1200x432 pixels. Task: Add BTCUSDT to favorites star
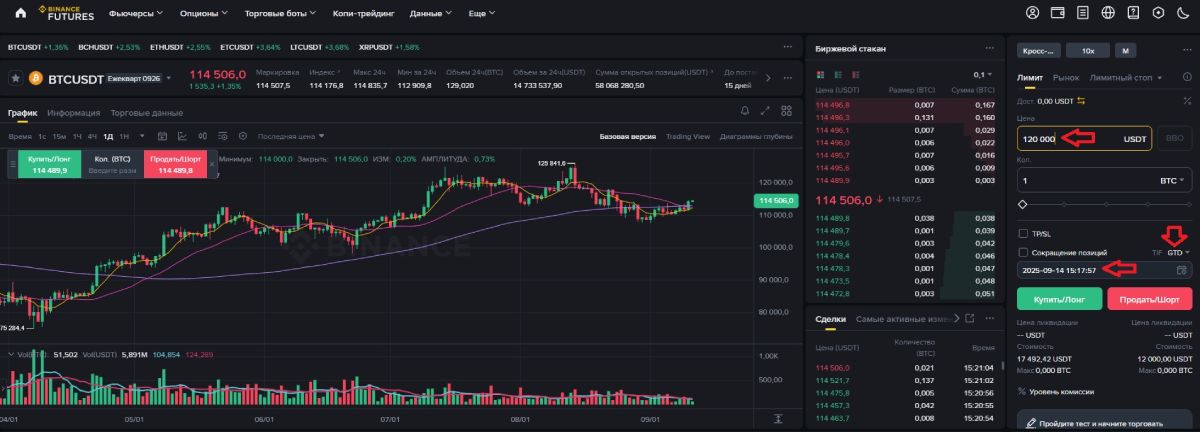click(15, 78)
